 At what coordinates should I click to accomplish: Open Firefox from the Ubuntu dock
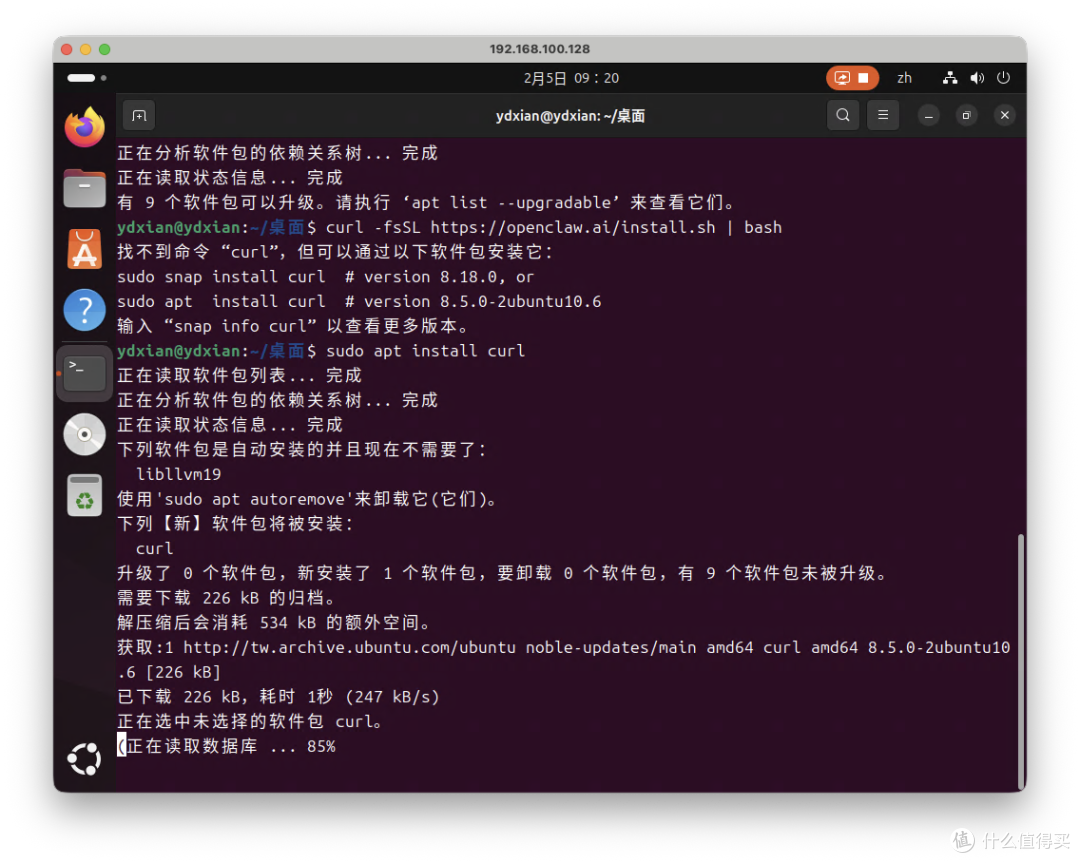(84, 127)
